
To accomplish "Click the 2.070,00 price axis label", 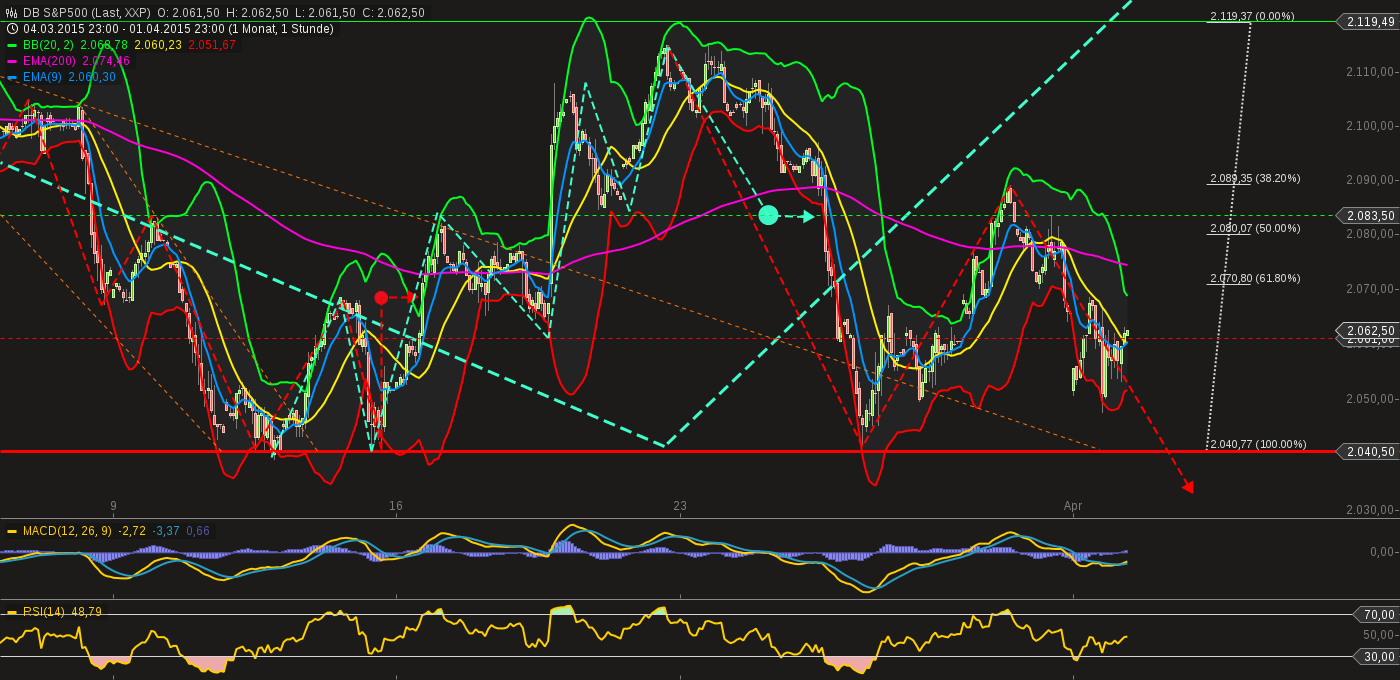I will point(1371,289).
